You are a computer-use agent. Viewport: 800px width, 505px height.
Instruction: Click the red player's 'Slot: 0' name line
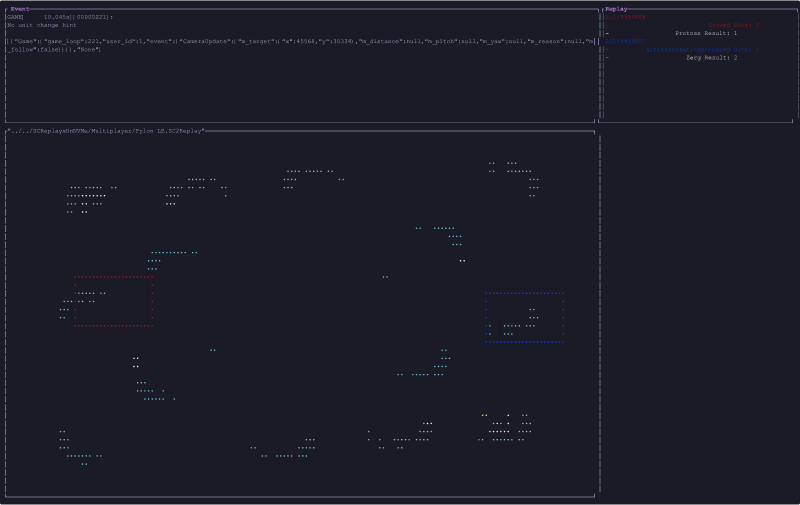pyautogui.click(x=734, y=25)
